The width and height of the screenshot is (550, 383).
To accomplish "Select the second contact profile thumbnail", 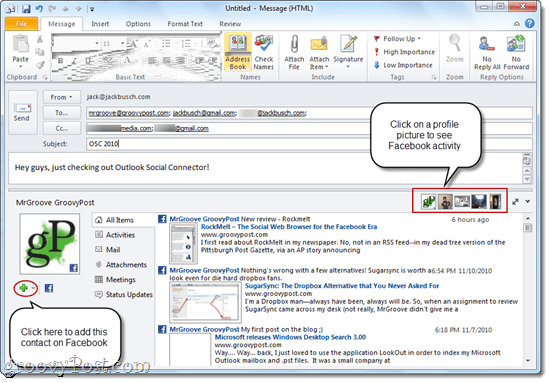I will (x=445, y=202).
